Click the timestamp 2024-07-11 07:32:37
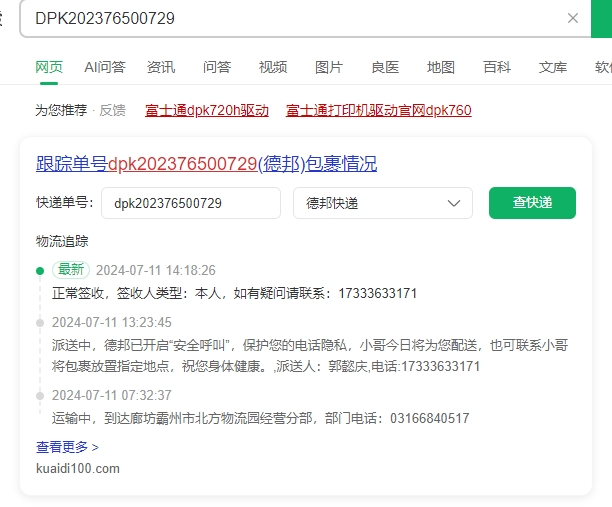This screenshot has width=612, height=507. [x=112, y=395]
